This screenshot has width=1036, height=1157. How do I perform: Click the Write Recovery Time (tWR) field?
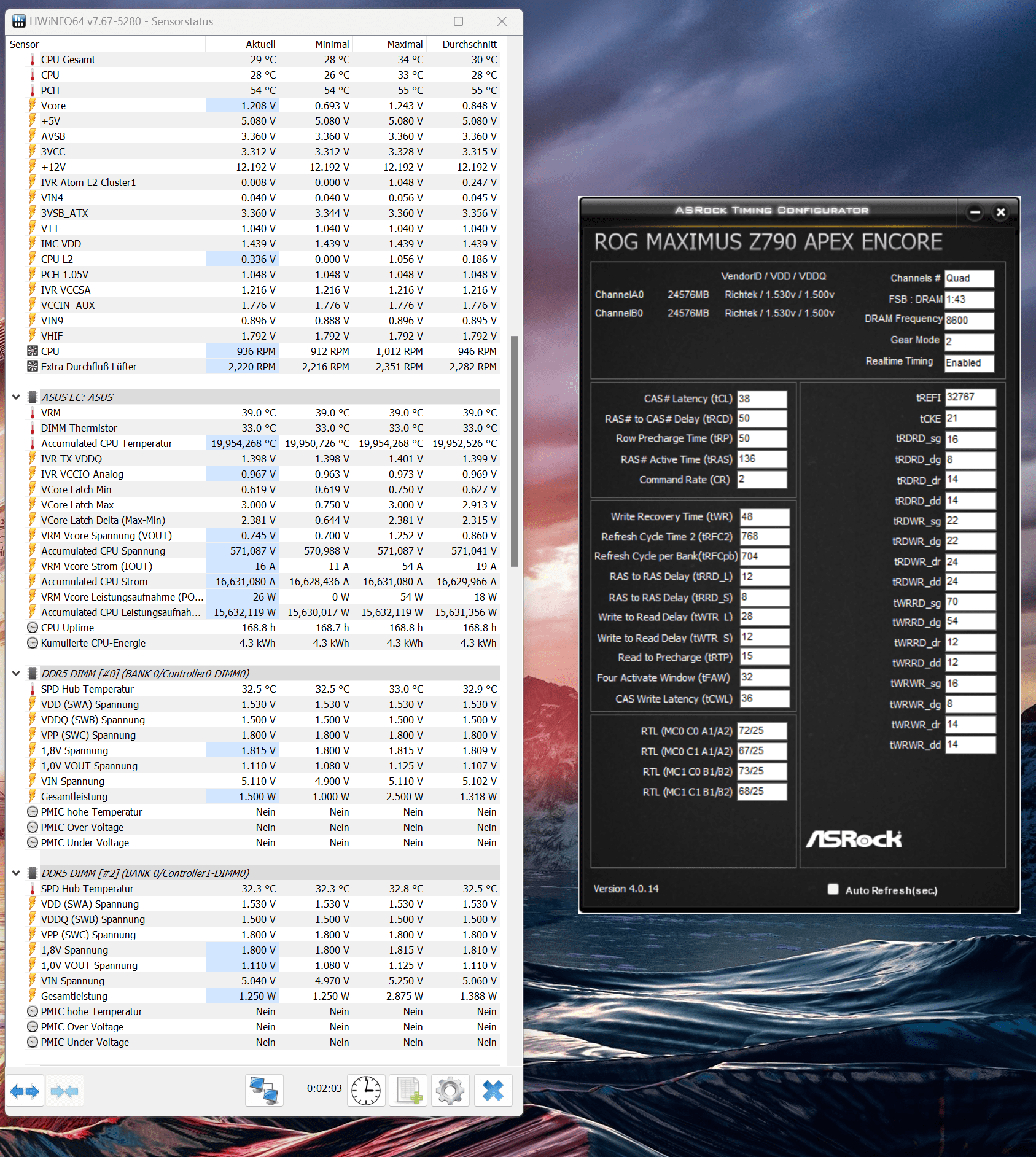click(765, 516)
